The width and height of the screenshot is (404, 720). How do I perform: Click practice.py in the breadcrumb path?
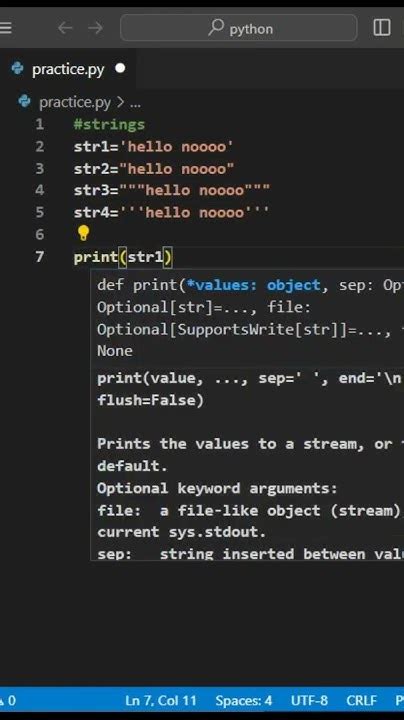click(x=75, y=102)
